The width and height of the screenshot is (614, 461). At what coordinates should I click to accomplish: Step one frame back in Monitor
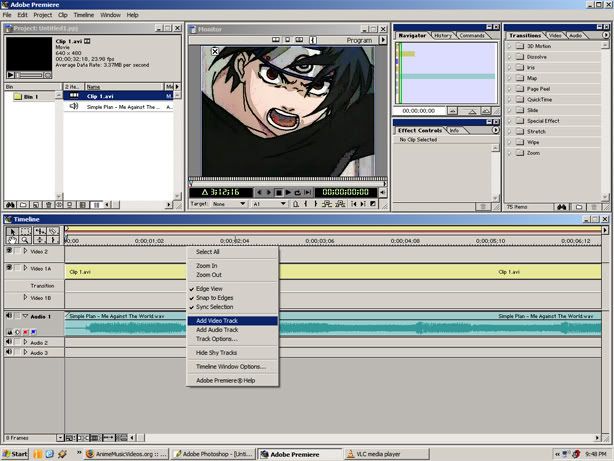[259, 192]
